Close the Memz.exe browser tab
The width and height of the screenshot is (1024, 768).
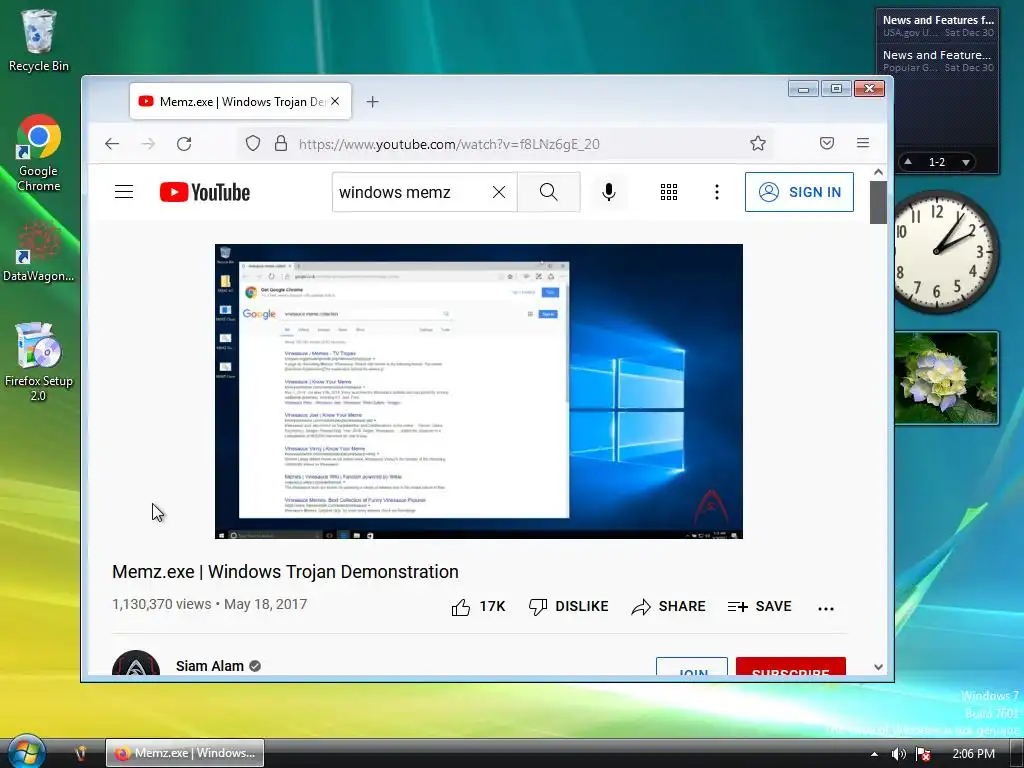tap(335, 101)
